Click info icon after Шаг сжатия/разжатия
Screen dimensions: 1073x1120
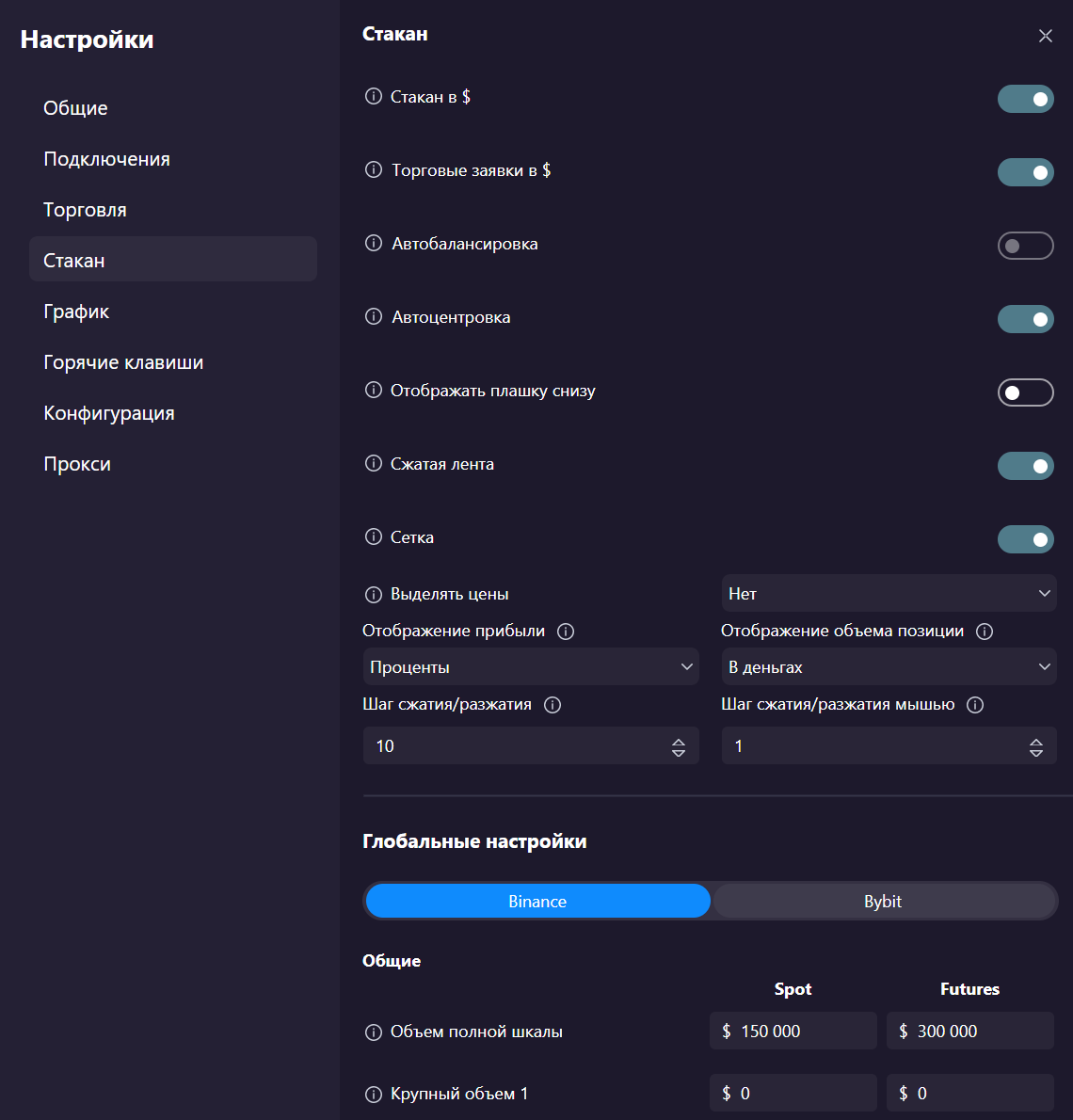click(553, 705)
